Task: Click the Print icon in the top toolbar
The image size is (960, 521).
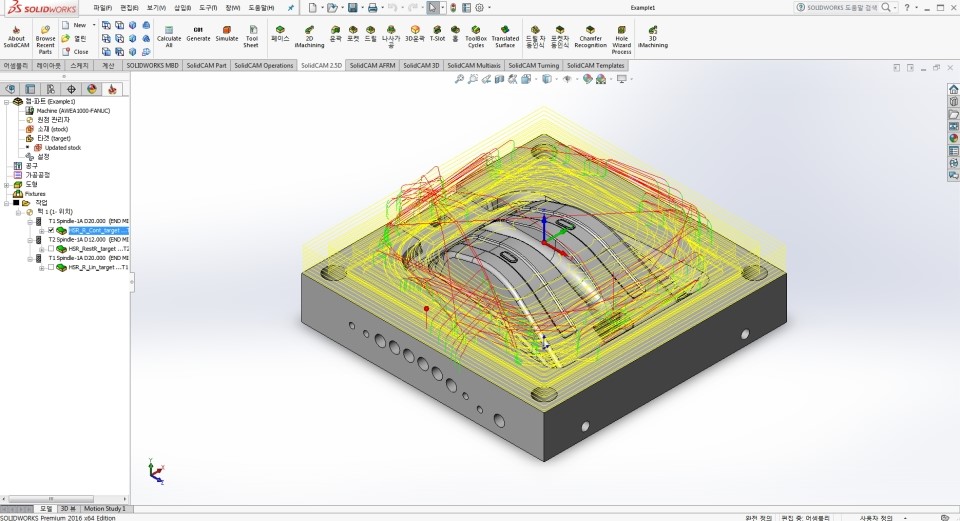Action: pyautogui.click(x=372, y=8)
